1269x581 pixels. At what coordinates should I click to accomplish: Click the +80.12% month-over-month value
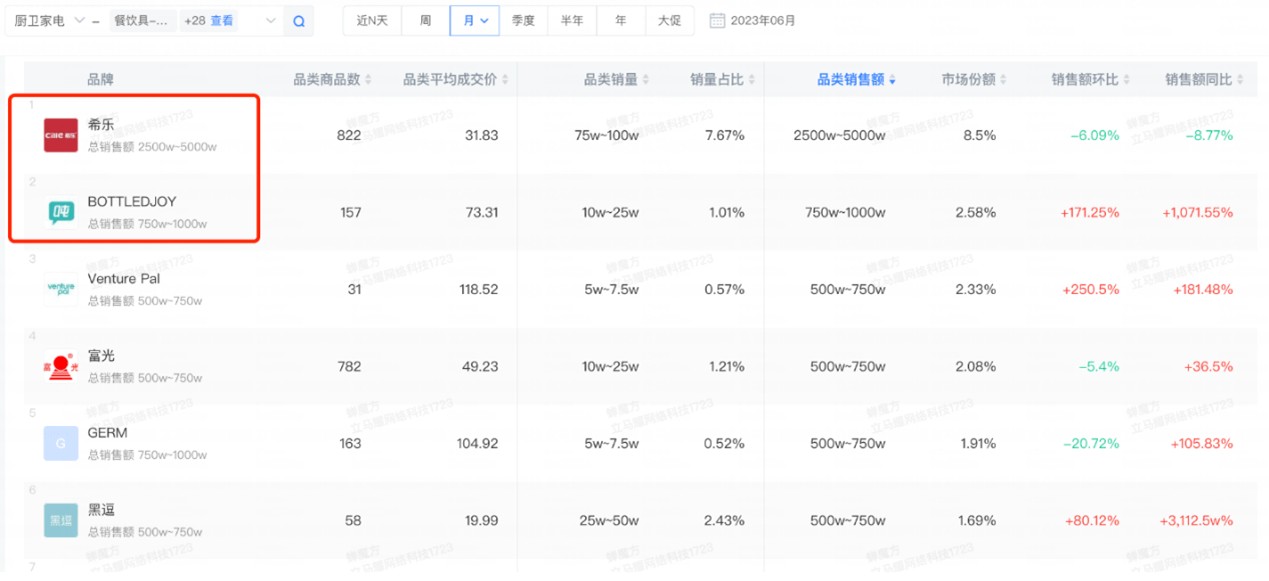coord(1091,521)
